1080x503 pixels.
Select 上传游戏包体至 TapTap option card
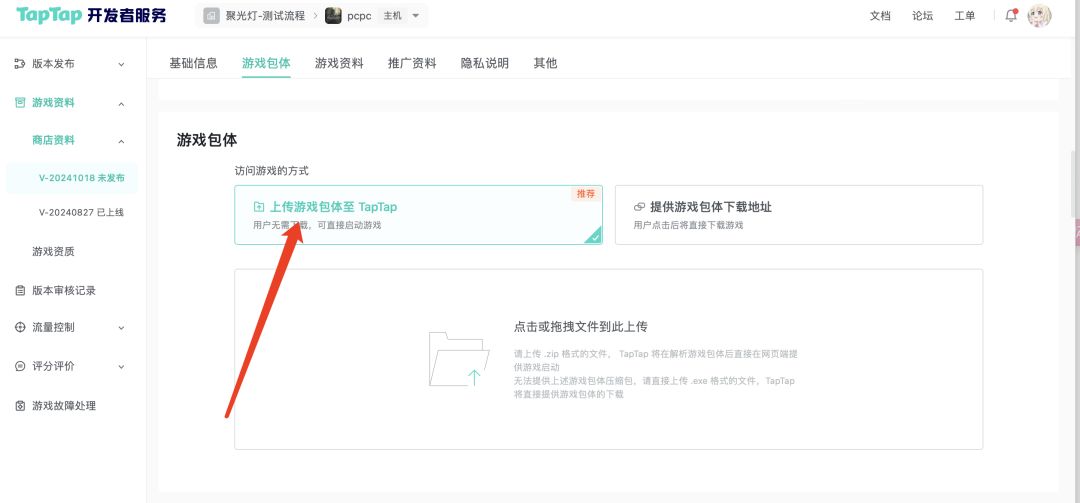pyautogui.click(x=418, y=215)
